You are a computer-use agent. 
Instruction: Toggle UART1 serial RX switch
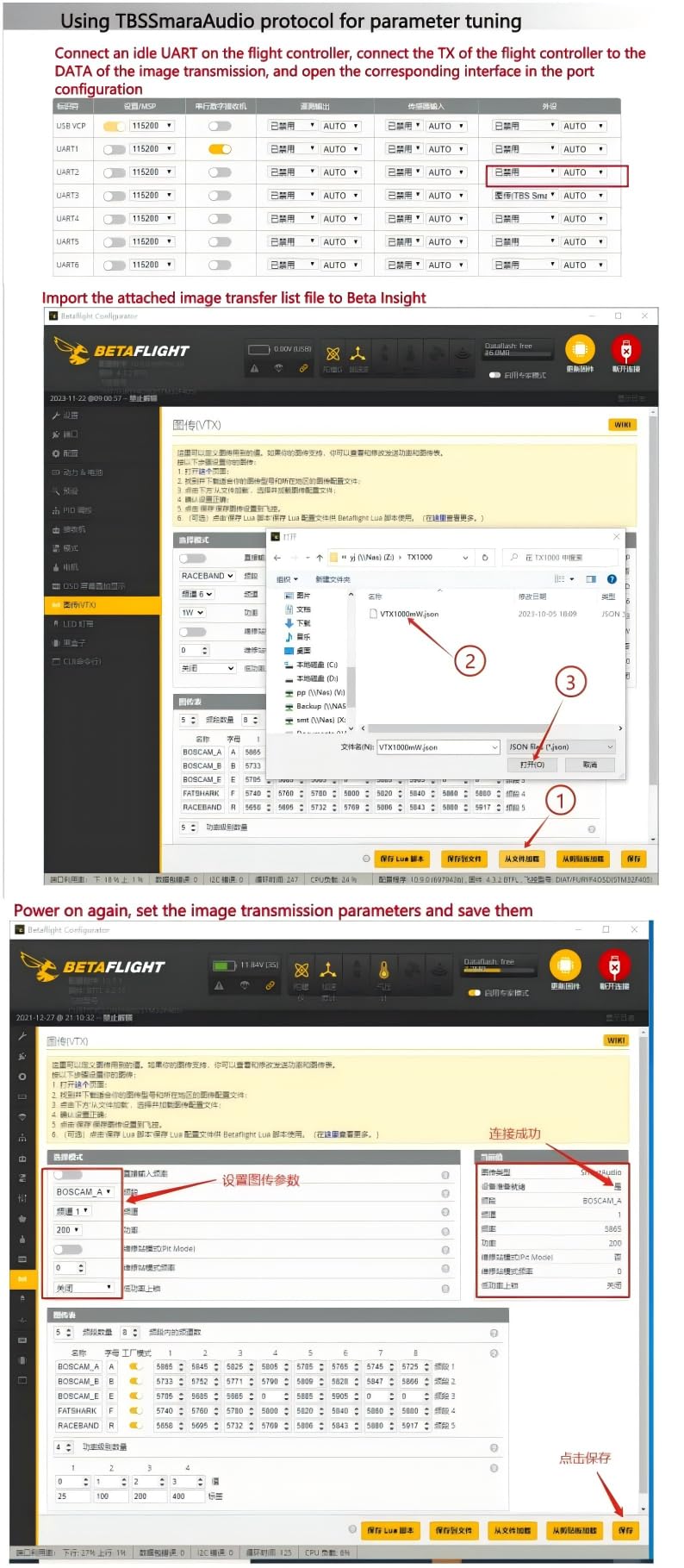(x=221, y=149)
